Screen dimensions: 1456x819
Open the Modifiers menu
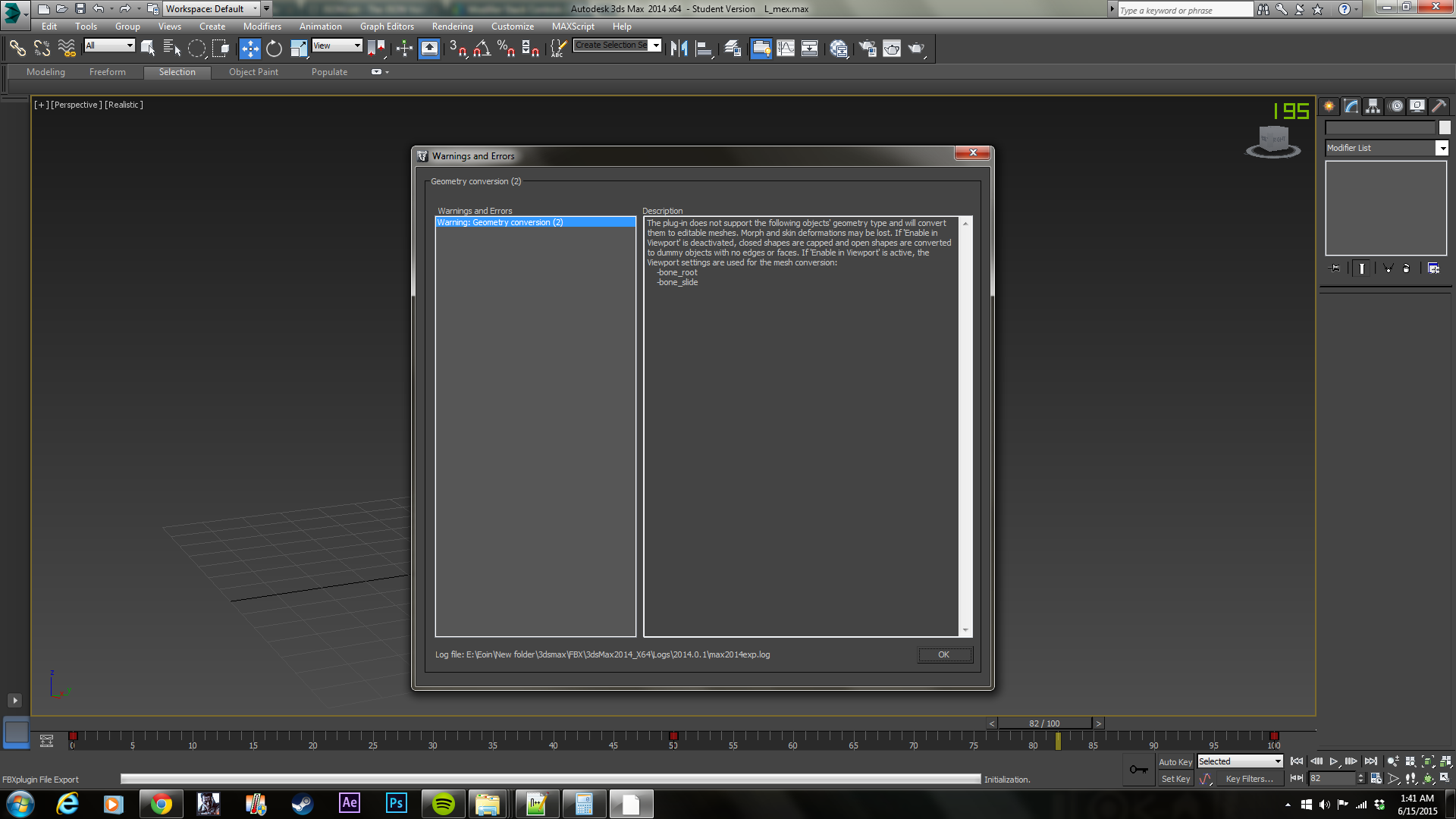[x=262, y=27]
